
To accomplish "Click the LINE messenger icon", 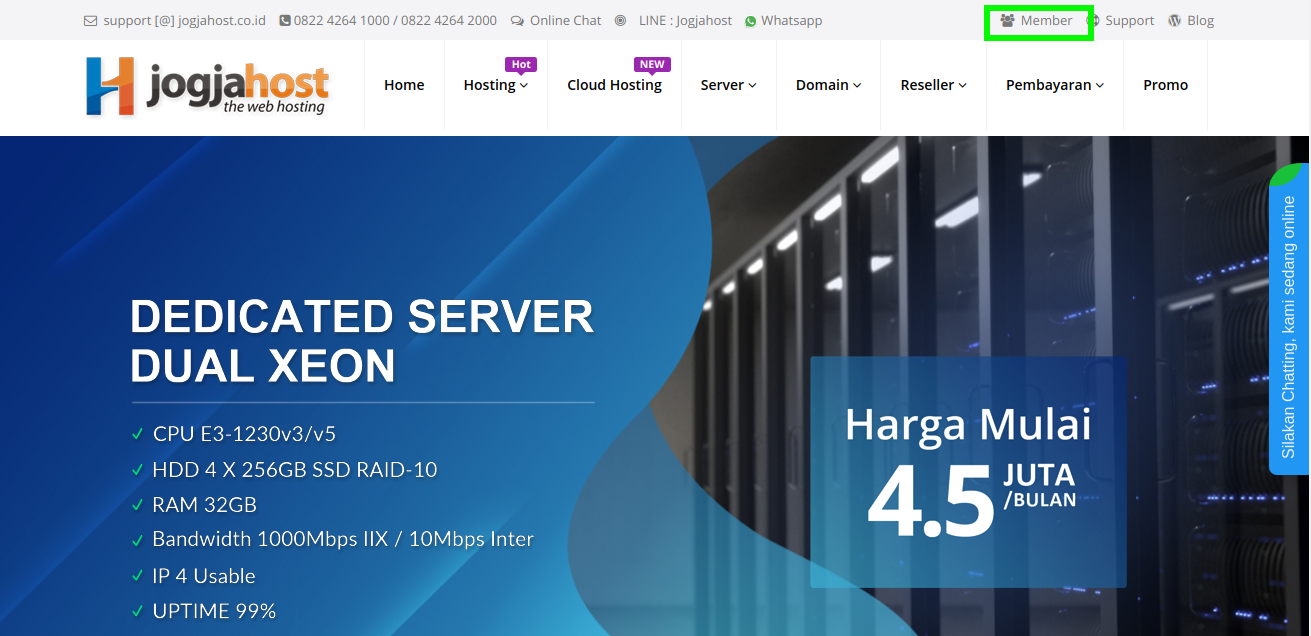I will click(x=621, y=21).
